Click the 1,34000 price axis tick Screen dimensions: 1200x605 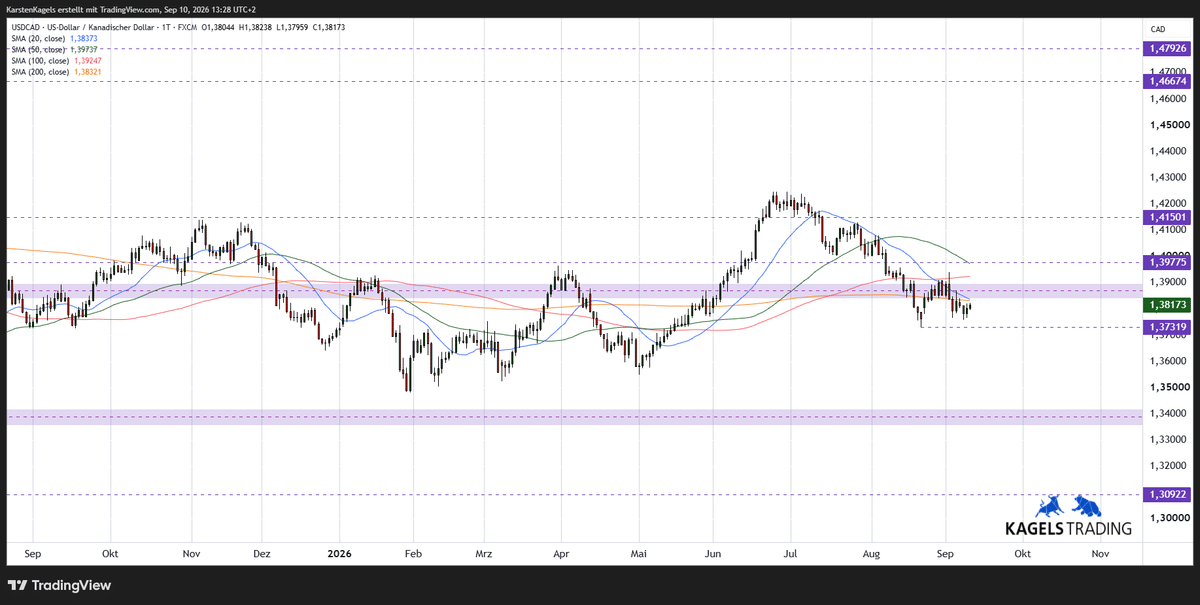coord(1168,413)
